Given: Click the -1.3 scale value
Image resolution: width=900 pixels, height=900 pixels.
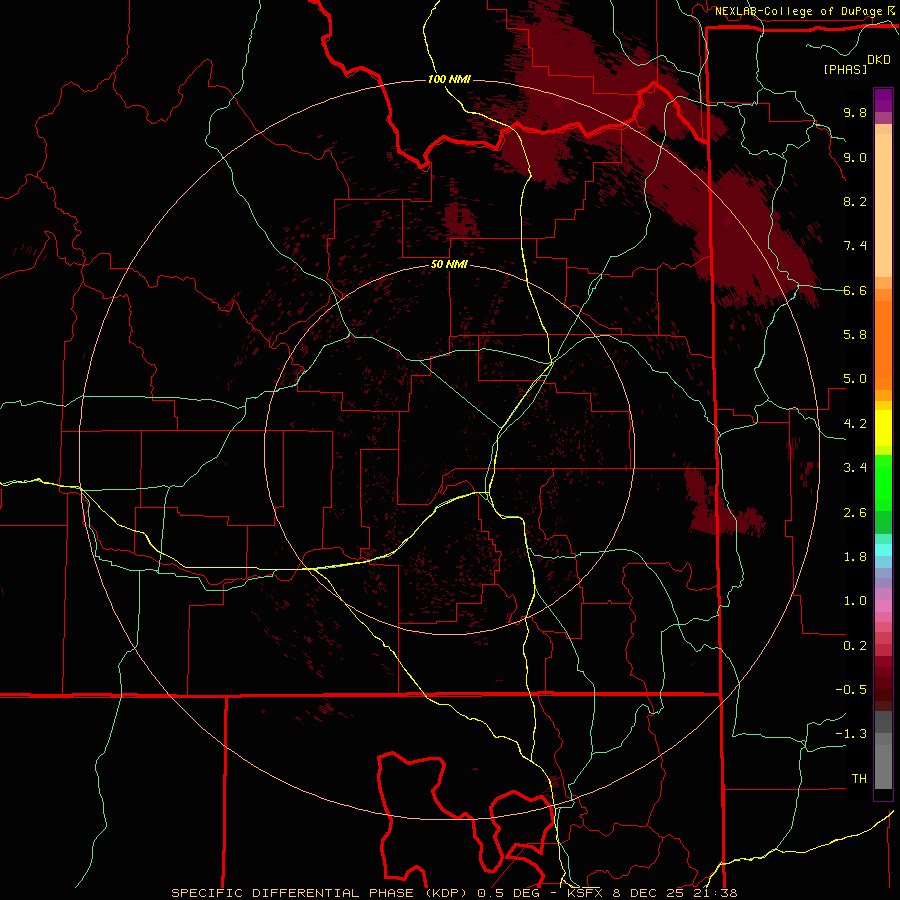Looking at the screenshot, I should coord(851,734).
